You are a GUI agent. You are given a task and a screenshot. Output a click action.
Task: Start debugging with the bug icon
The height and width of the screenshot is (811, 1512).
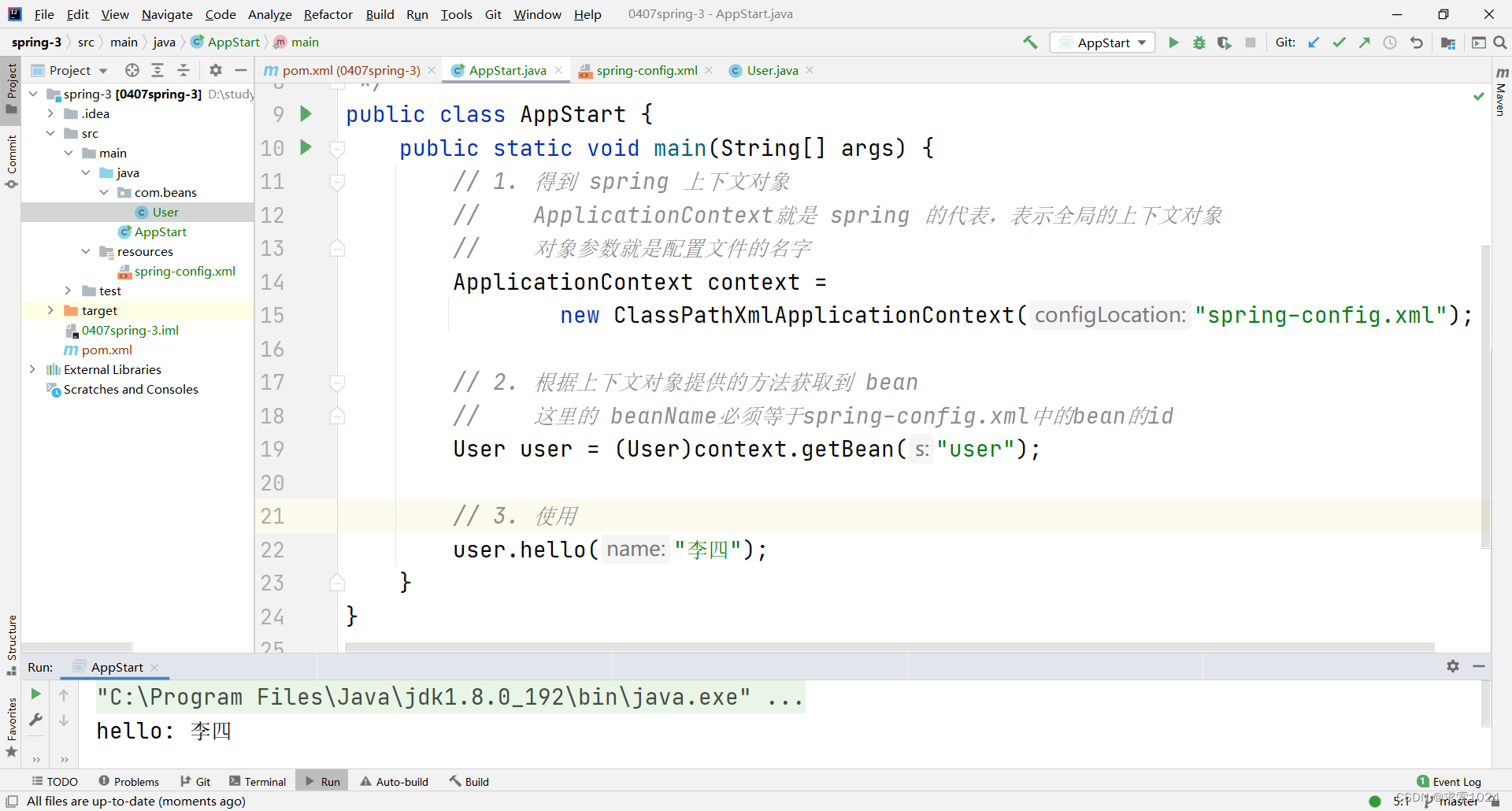coord(1199,43)
